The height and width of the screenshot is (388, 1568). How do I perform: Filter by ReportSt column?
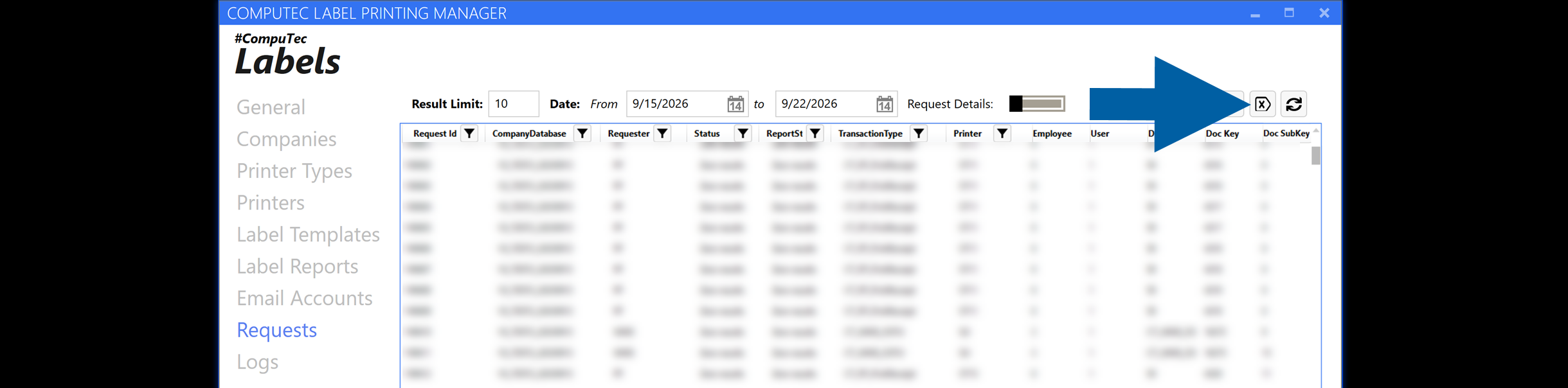click(815, 134)
